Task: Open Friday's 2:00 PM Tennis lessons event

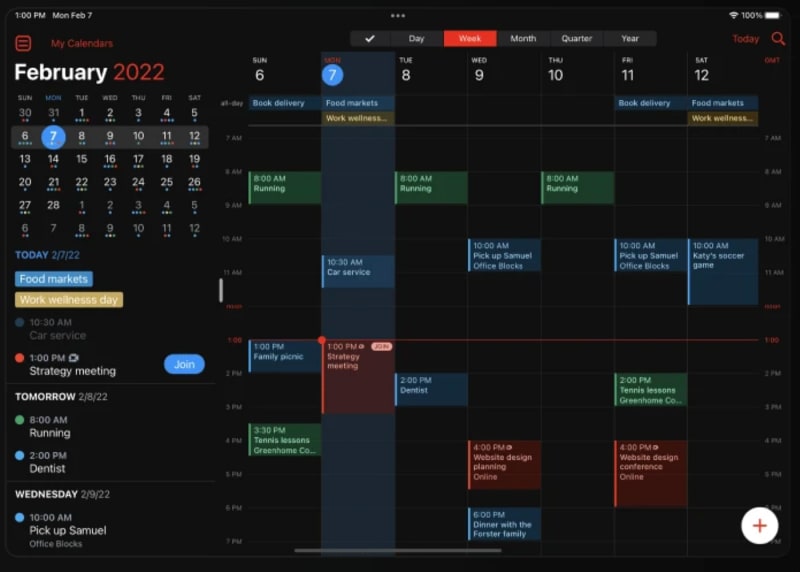Action: pos(651,389)
